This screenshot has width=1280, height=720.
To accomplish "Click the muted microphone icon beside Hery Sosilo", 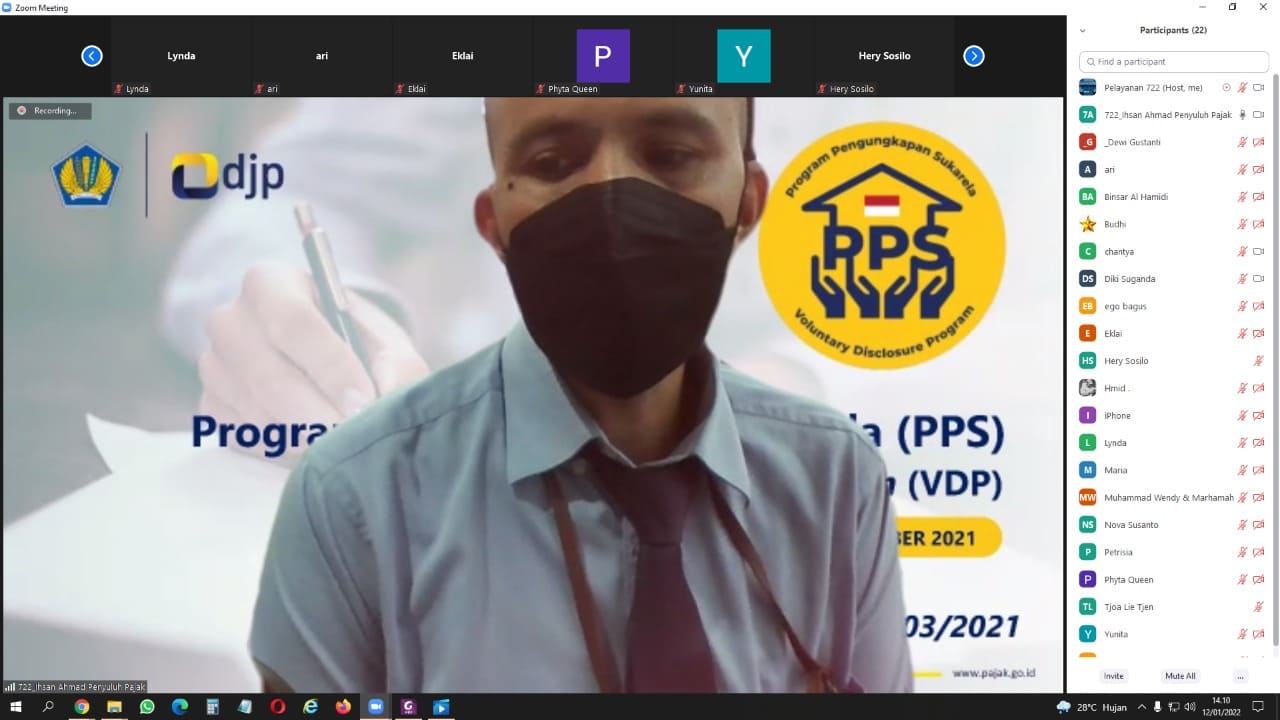I will [x=1259, y=361].
